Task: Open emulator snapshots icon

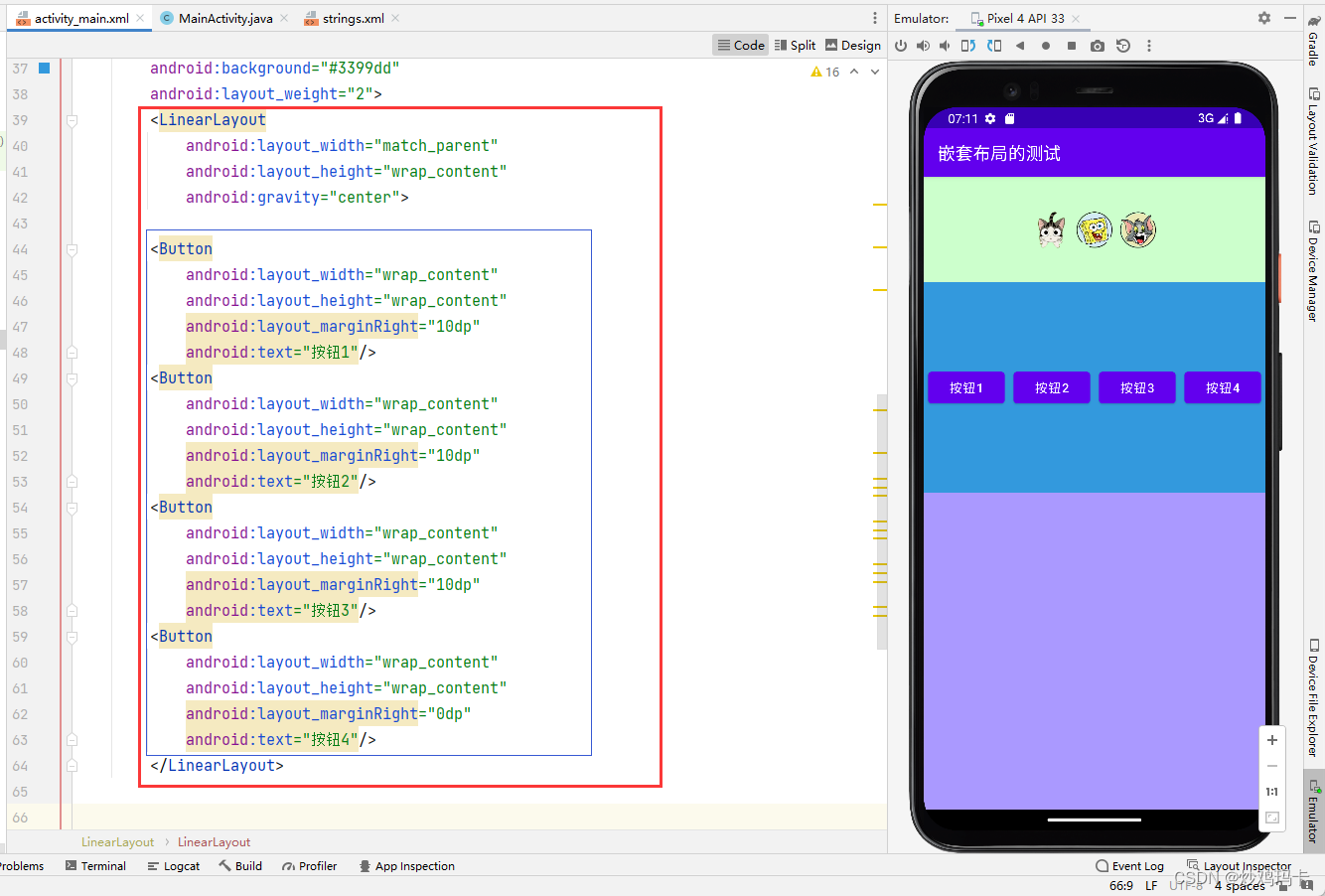Action: [1123, 46]
